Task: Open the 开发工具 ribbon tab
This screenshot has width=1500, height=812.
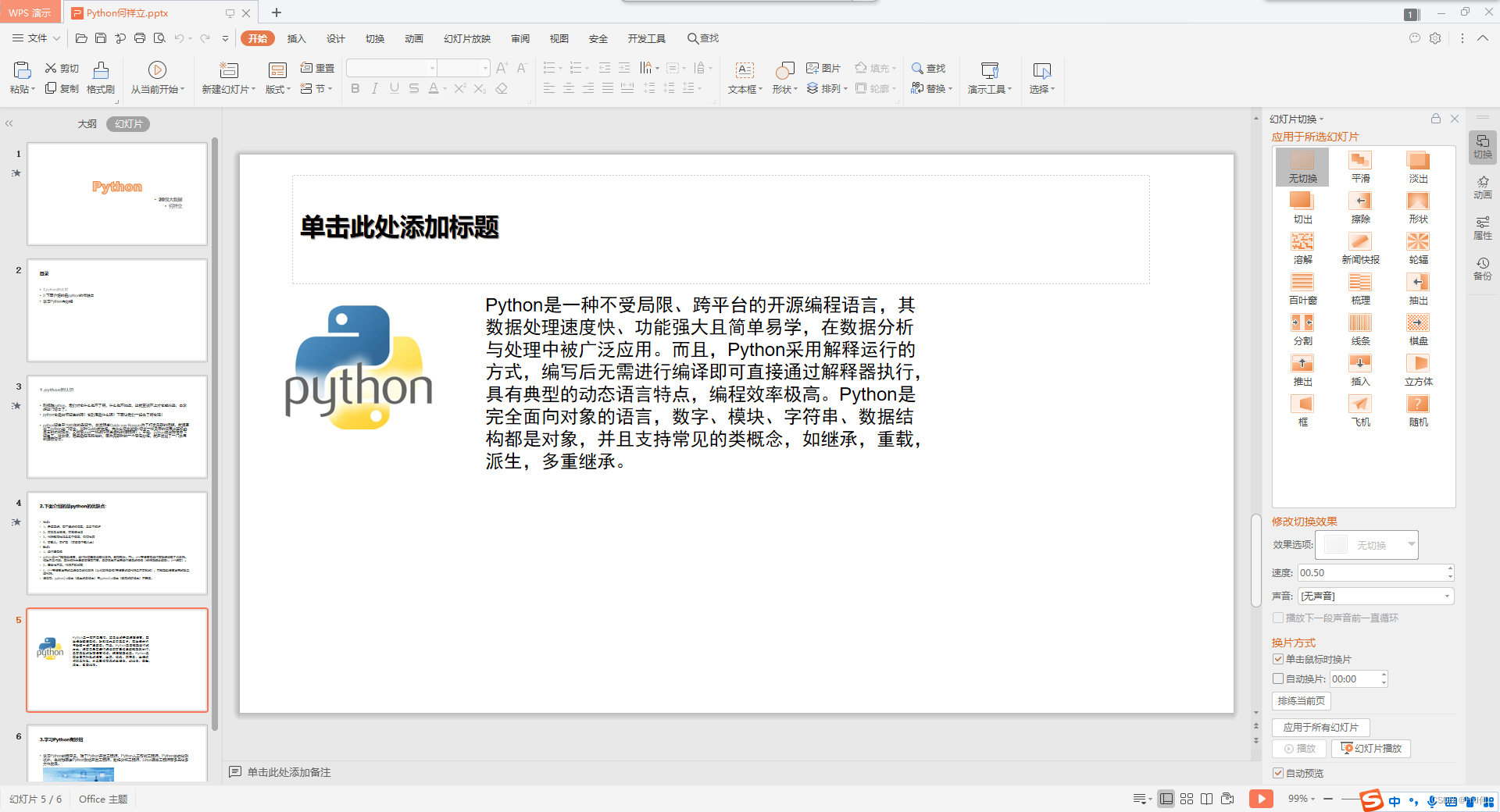Action: [x=647, y=38]
